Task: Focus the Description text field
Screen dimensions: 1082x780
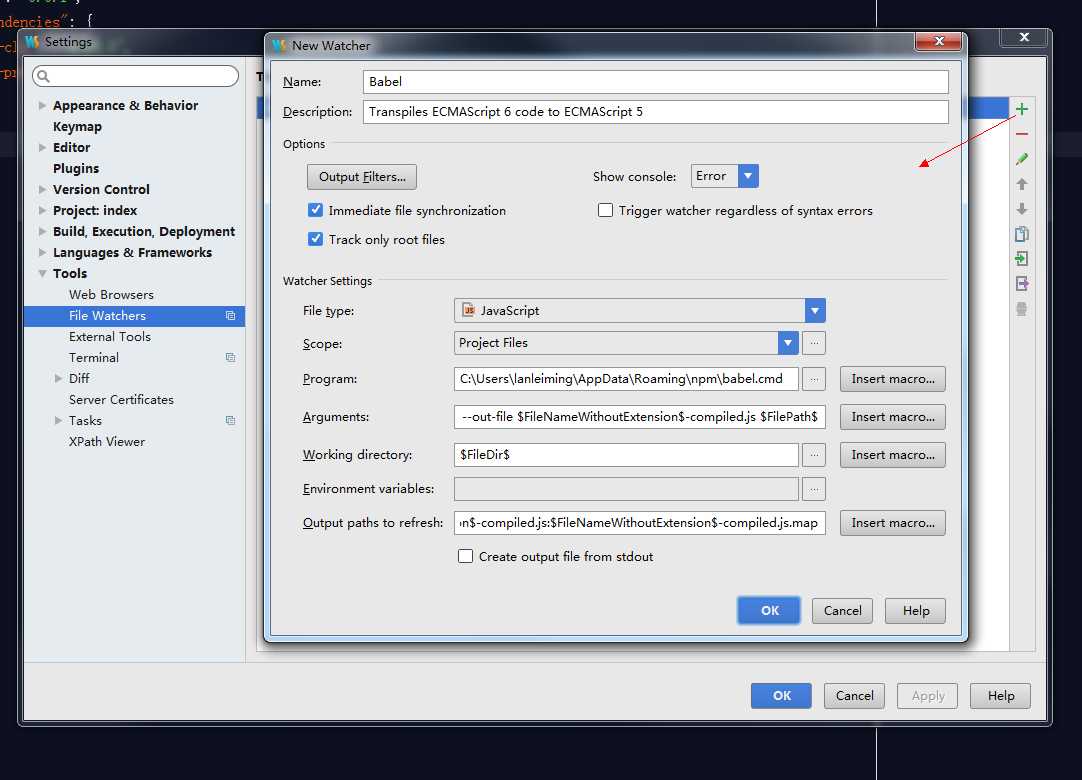Action: pos(656,112)
